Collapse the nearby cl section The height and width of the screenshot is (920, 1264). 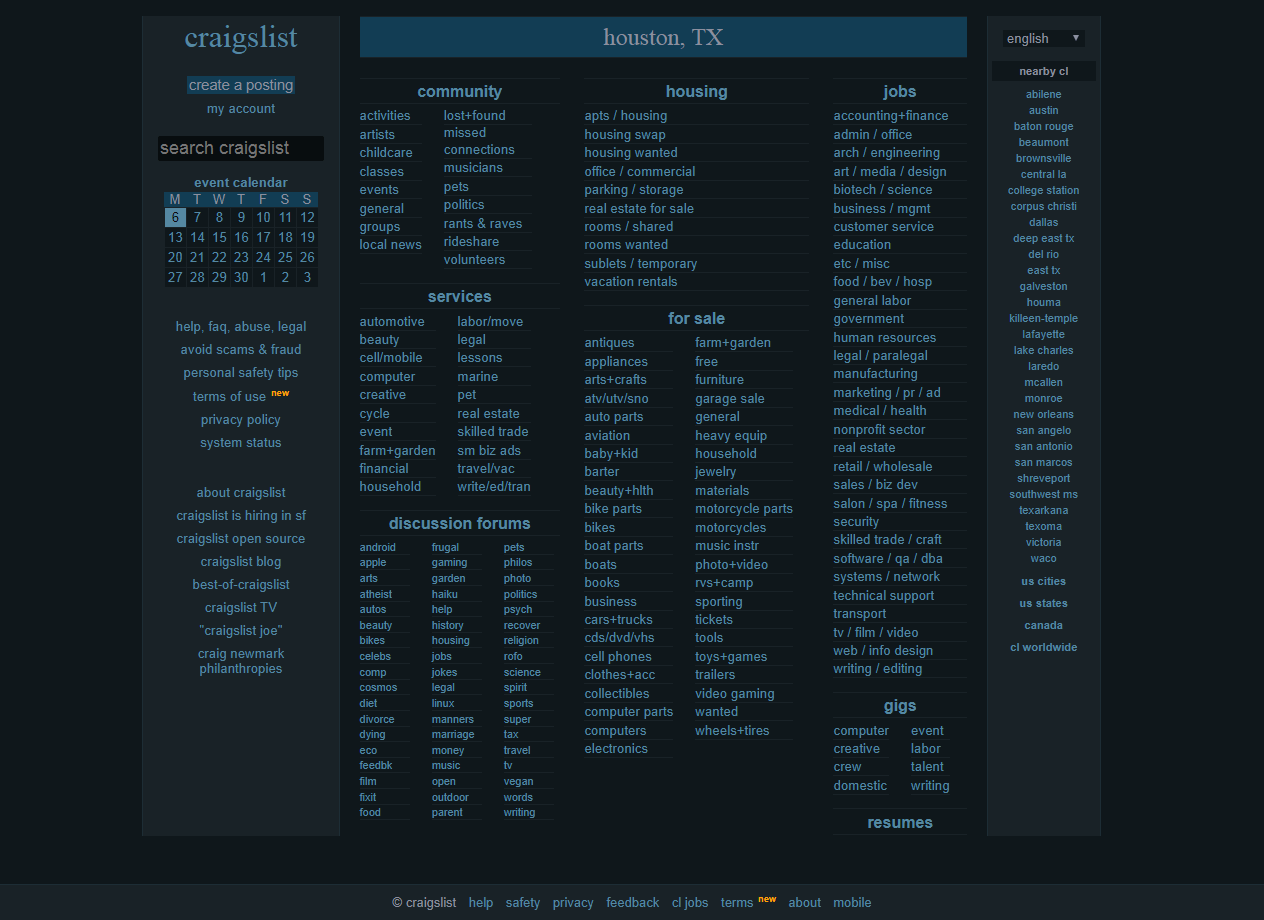[1043, 71]
